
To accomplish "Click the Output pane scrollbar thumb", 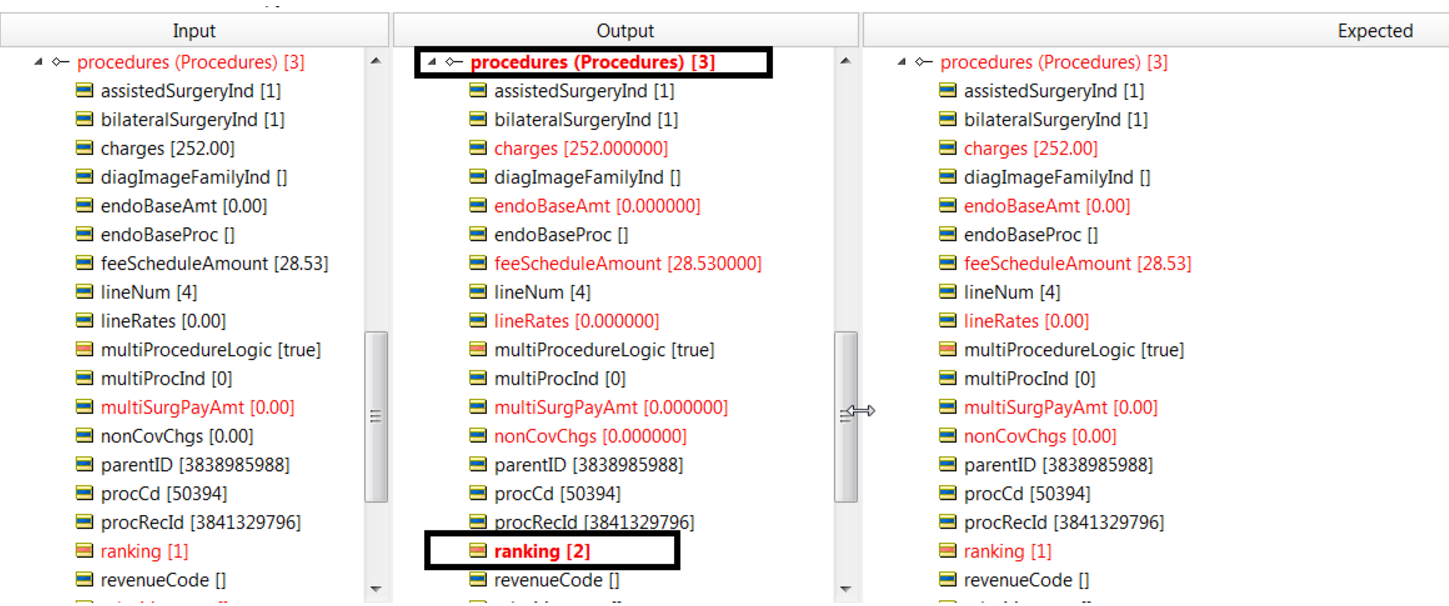I will coord(845,417).
